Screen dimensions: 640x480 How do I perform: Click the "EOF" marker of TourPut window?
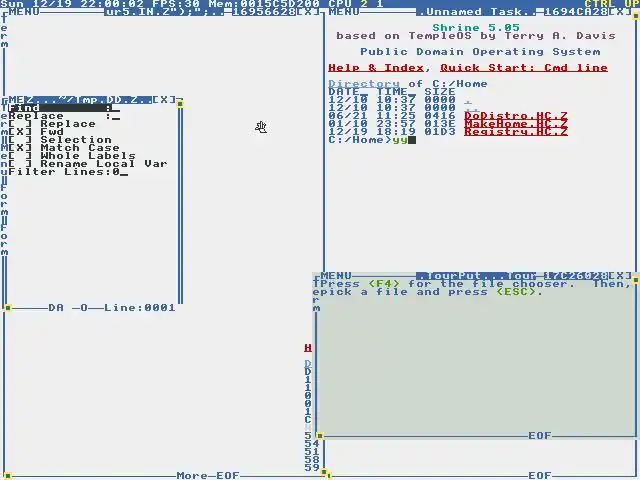[x=540, y=436]
